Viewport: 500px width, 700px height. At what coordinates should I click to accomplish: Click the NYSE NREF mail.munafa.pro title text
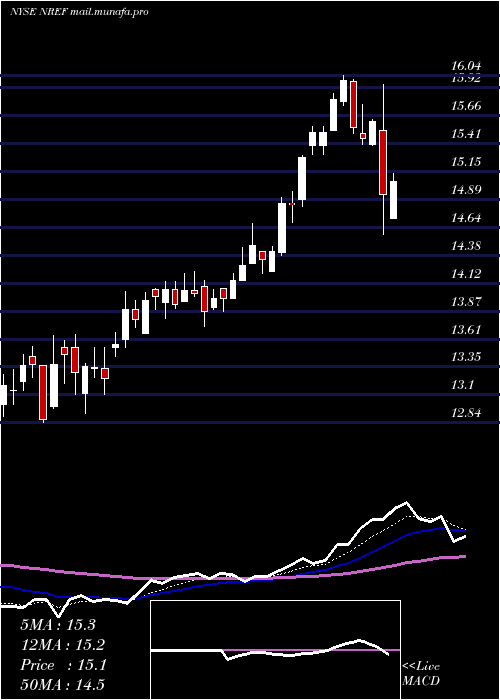(x=79, y=12)
